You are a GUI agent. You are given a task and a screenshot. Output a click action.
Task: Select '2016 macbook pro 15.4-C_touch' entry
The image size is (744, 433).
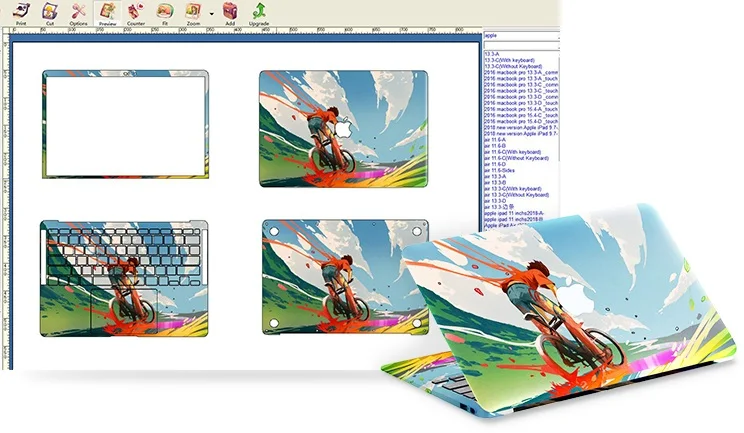click(521, 115)
